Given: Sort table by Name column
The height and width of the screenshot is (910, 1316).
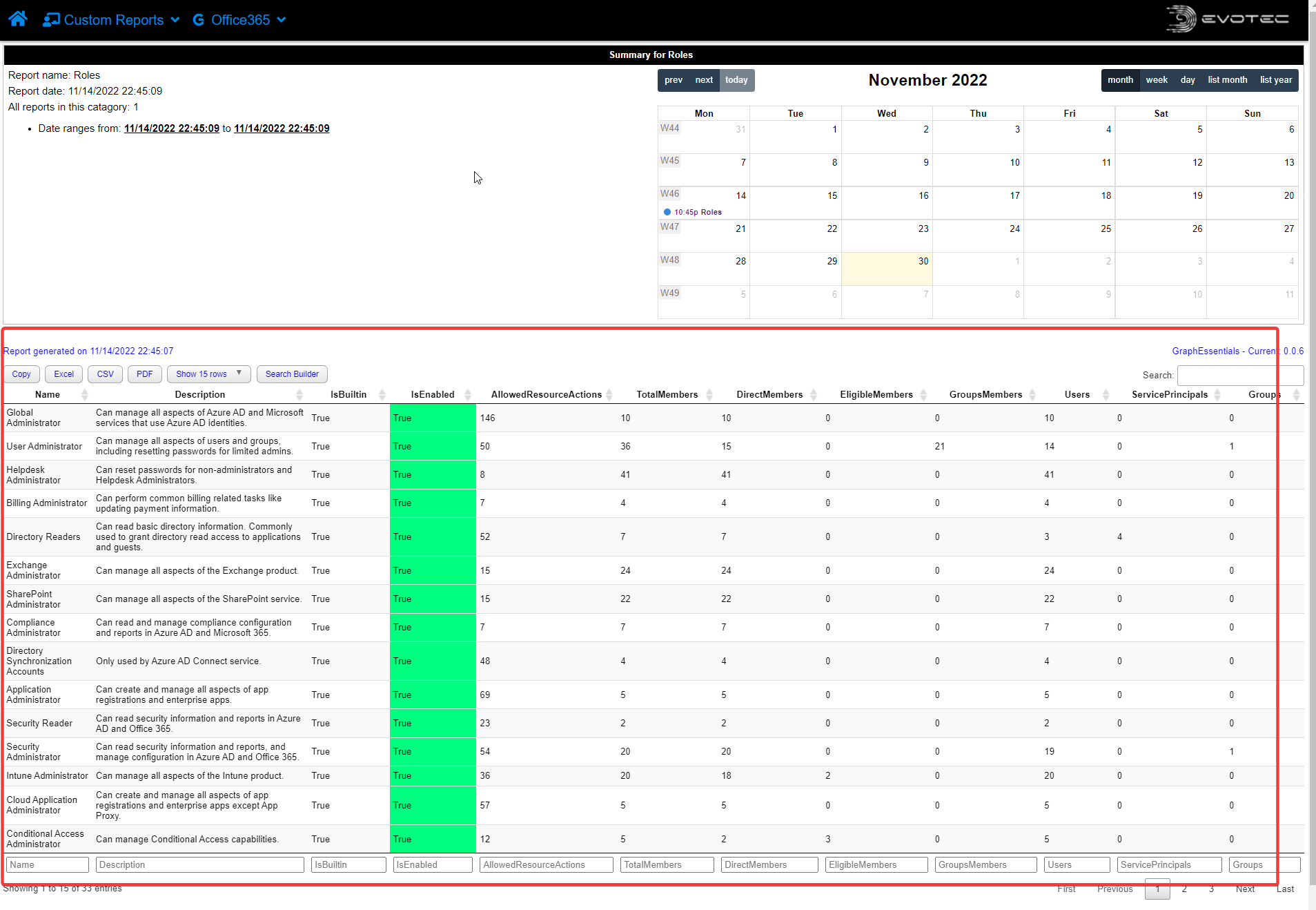Looking at the screenshot, I should (48, 395).
